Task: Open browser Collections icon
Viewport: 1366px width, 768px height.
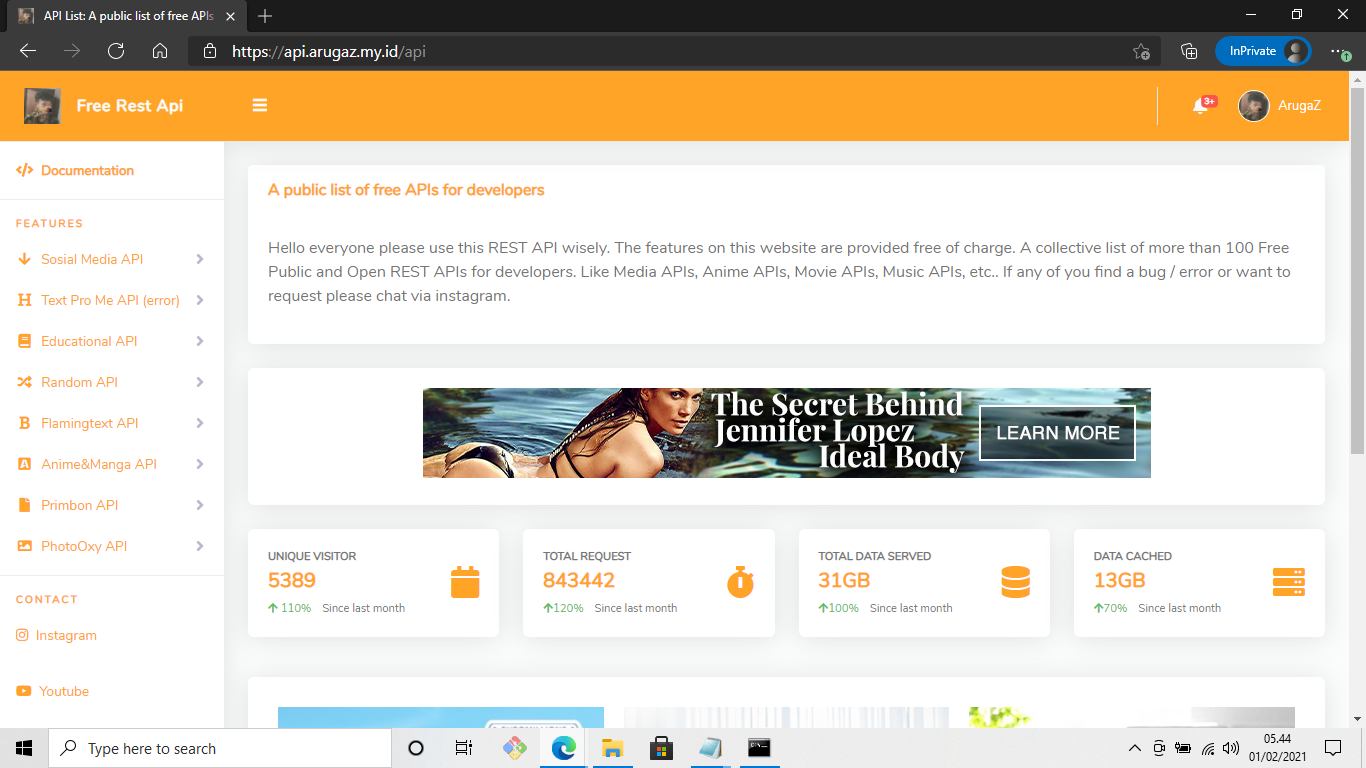Action: (1189, 51)
